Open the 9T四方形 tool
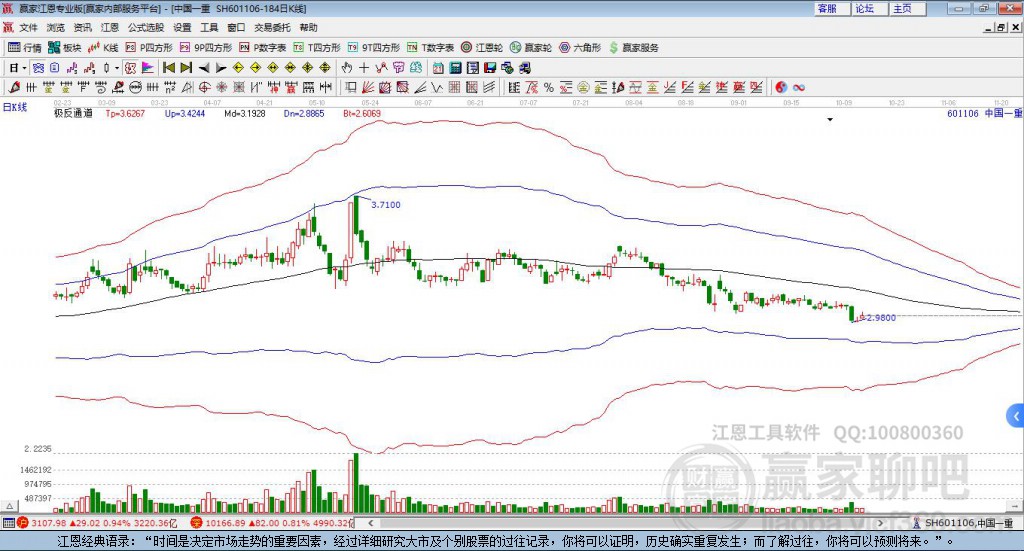This screenshot has height=551, width=1024. [374, 48]
